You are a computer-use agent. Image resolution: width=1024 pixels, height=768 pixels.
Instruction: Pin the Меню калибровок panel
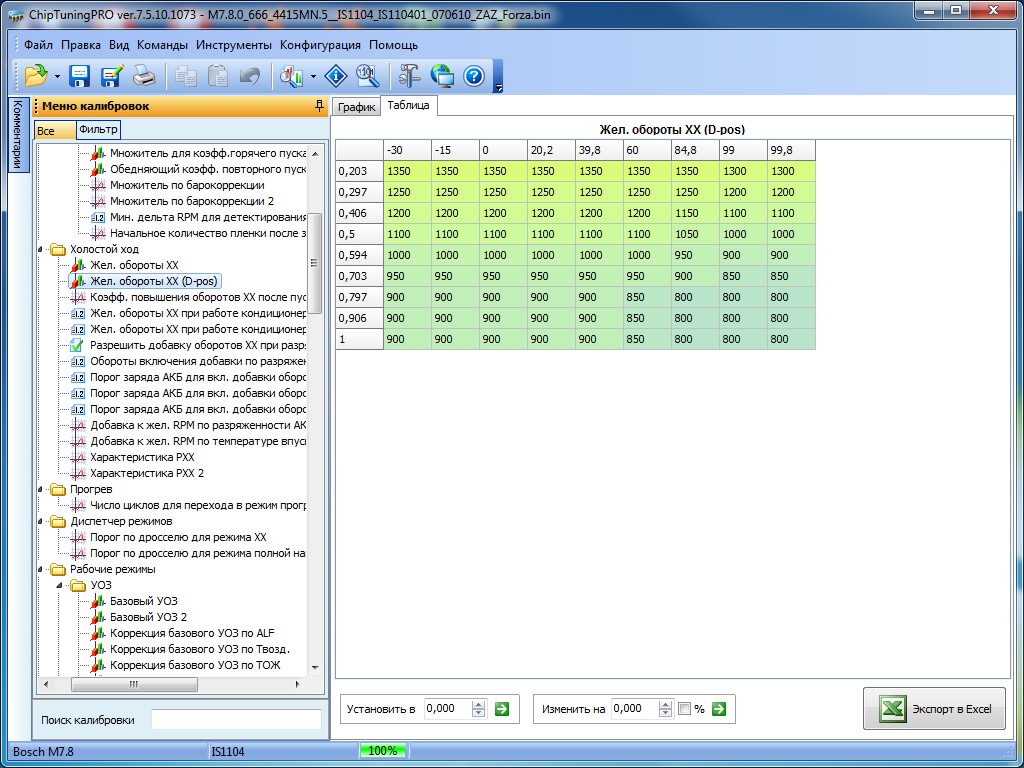(319, 106)
